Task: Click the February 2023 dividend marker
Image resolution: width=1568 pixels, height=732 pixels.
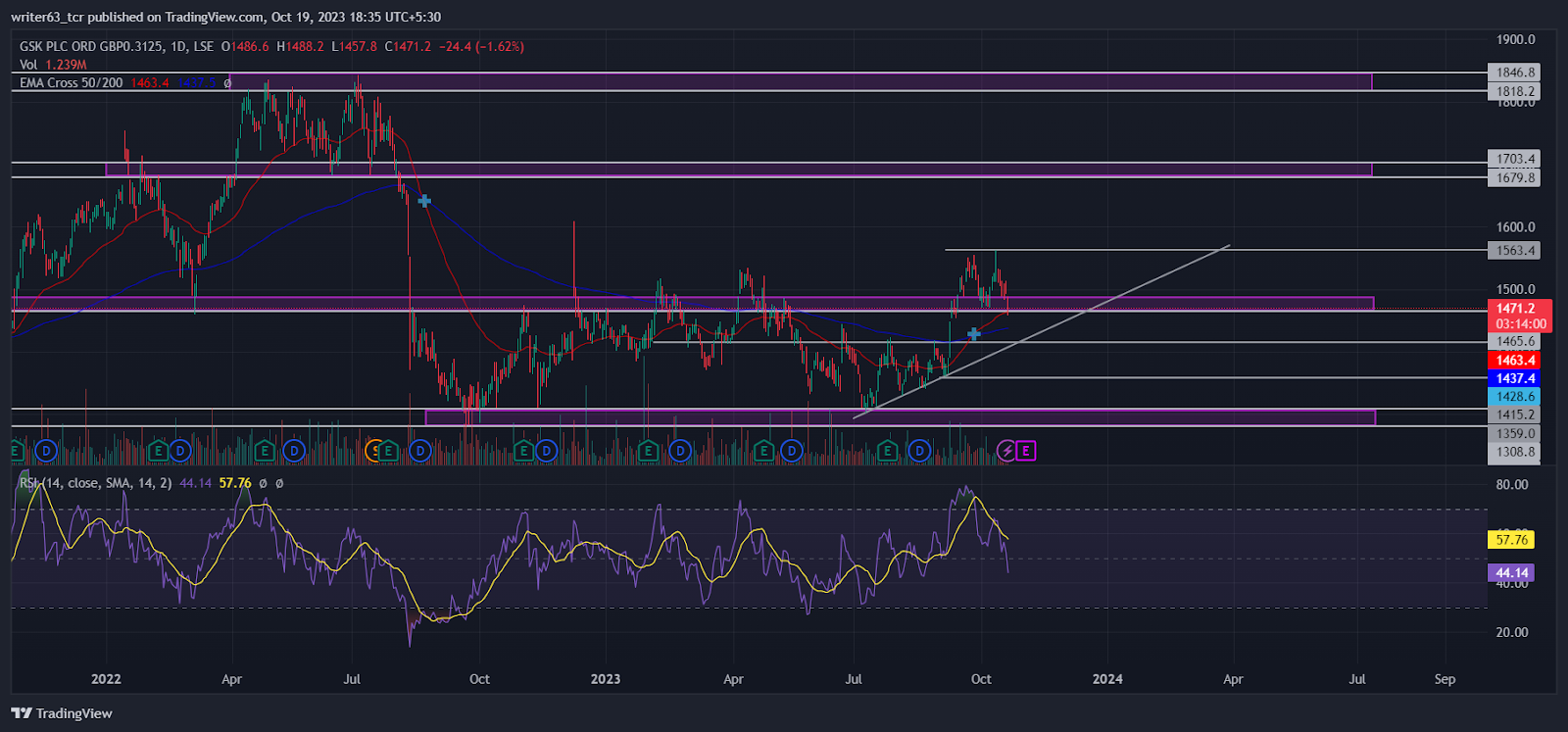Action: coord(680,451)
